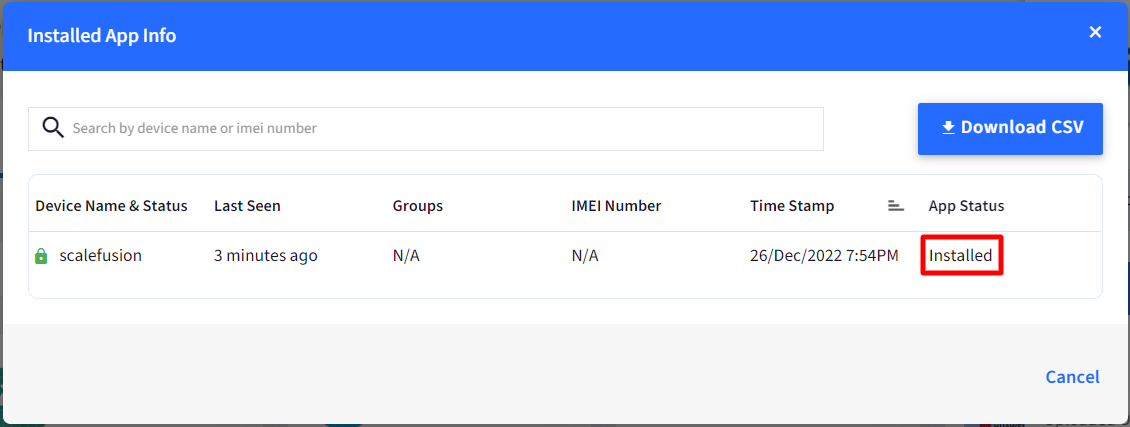Viewport: 1130px width, 427px height.
Task: Click the Installed App Info dialog title
Action: point(102,35)
